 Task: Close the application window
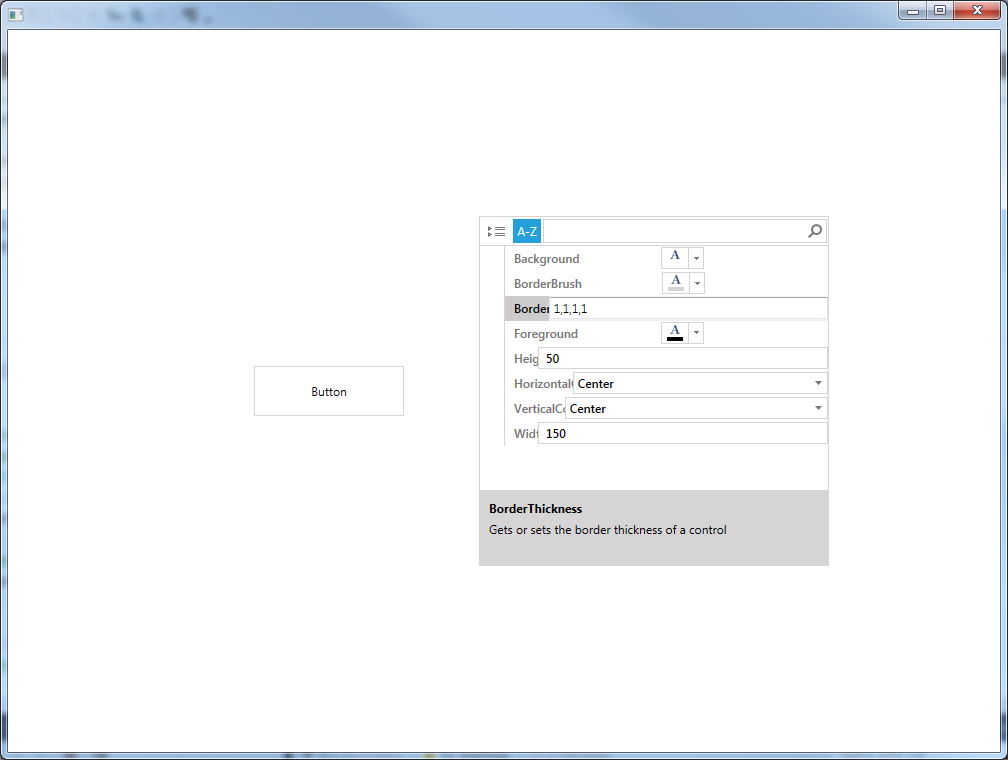977,11
